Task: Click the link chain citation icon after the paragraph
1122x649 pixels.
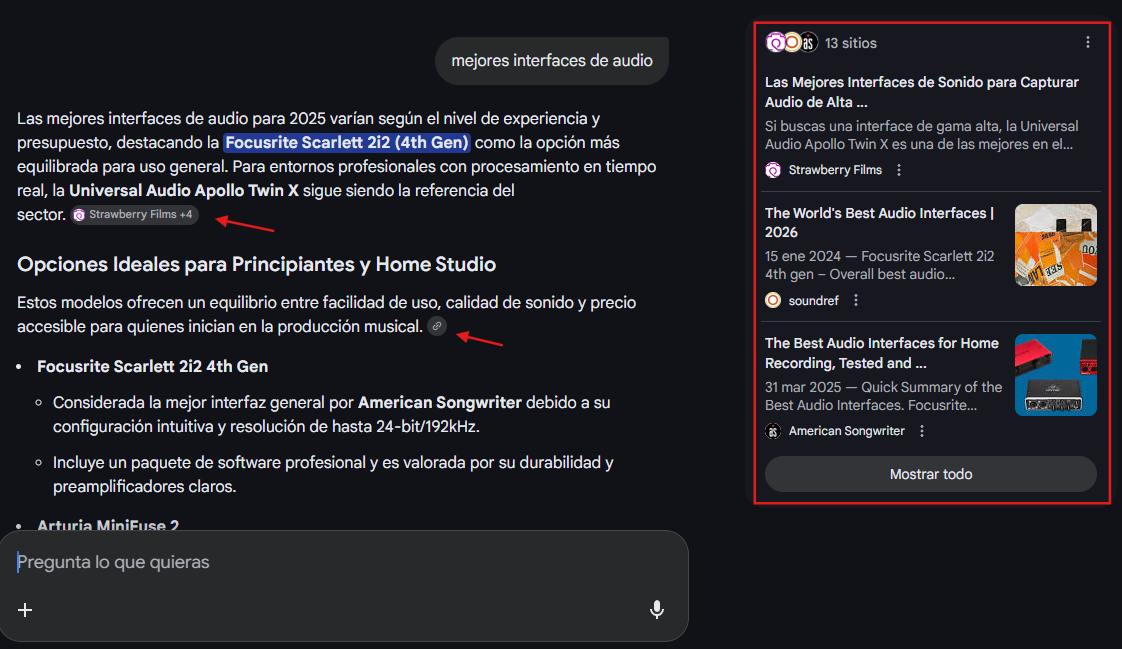Action: pyautogui.click(x=436, y=327)
